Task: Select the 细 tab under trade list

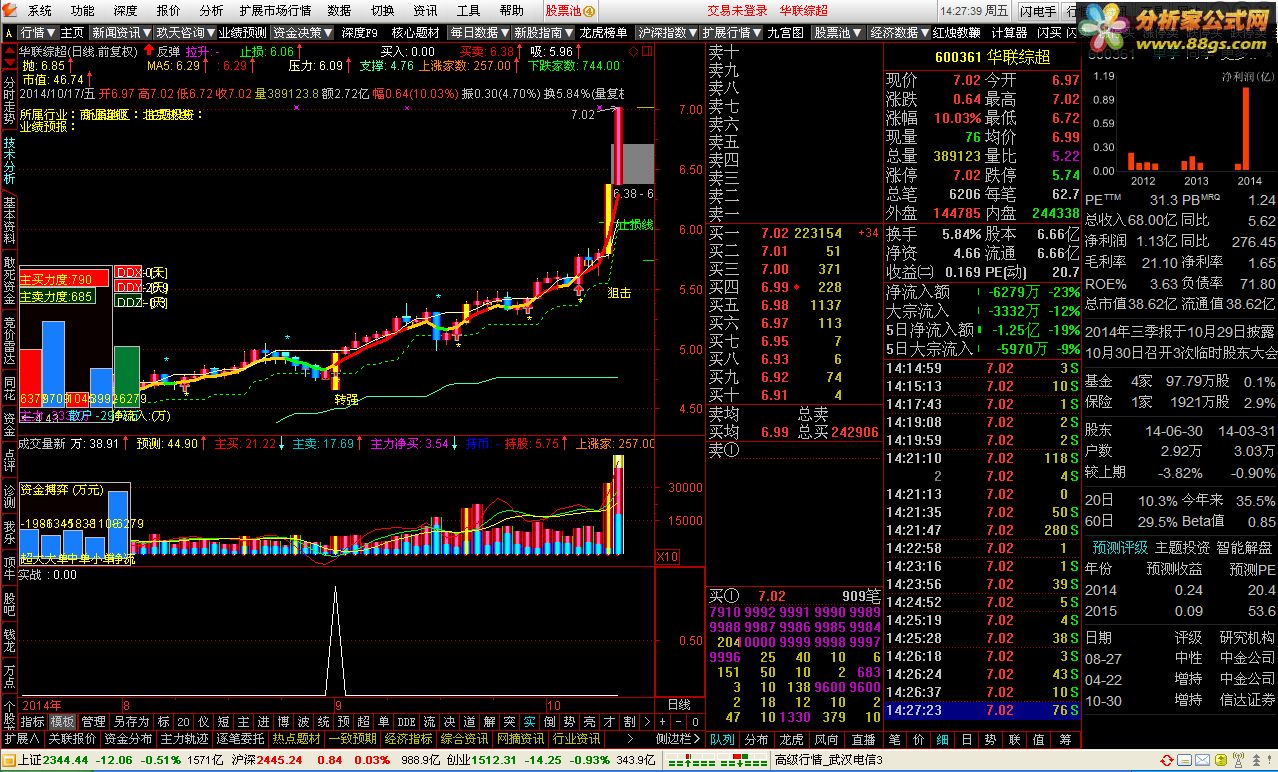Action: (942, 739)
